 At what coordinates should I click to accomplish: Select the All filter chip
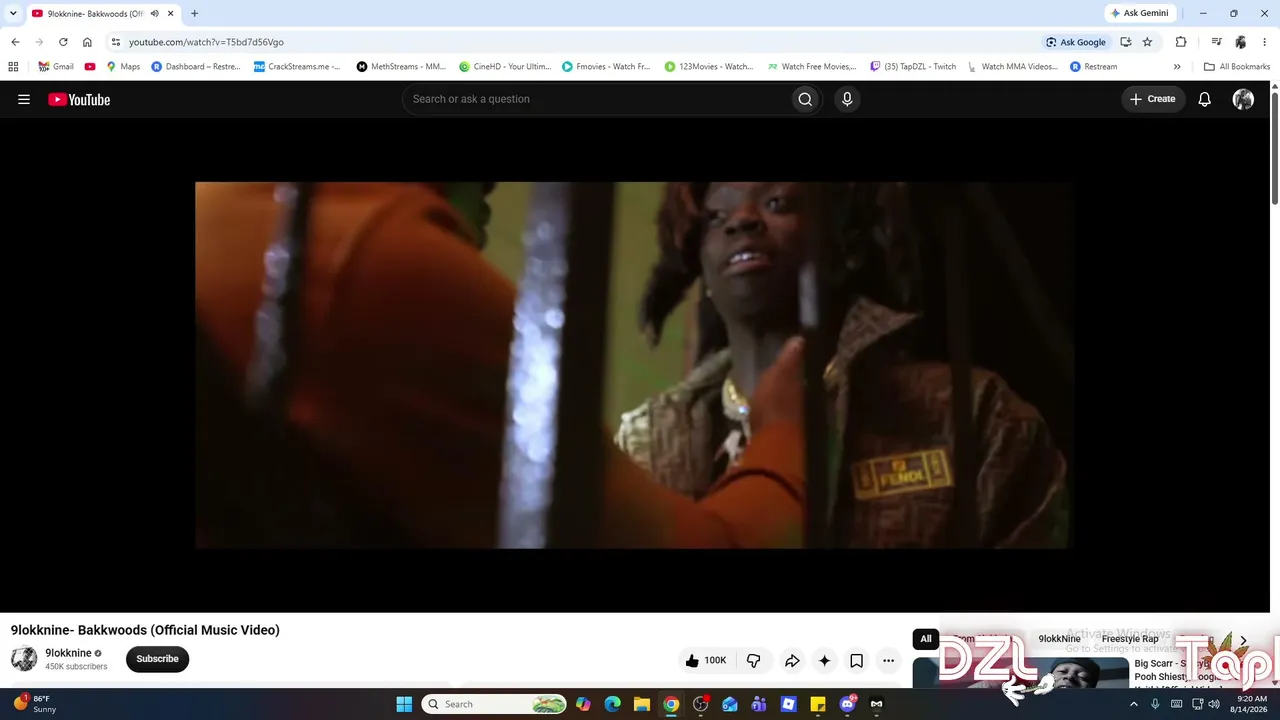point(926,639)
